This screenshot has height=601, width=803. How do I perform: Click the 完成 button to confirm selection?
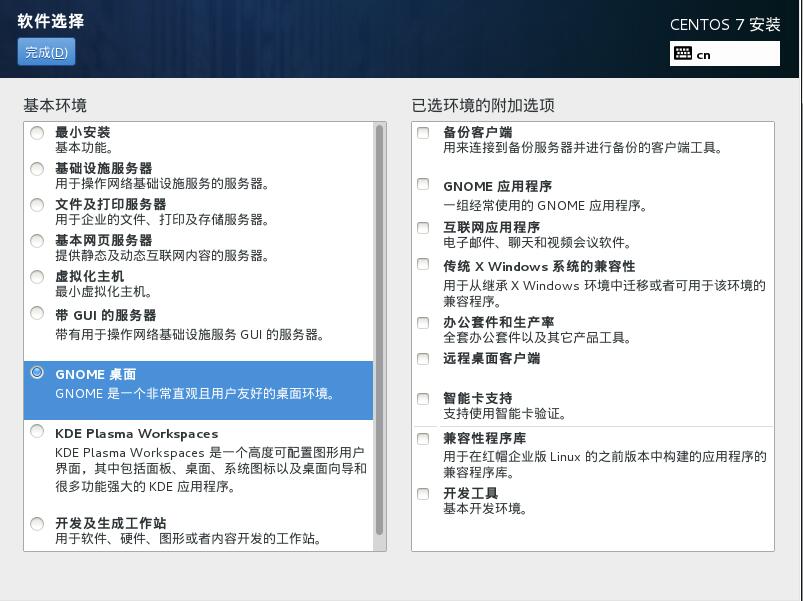[44, 51]
